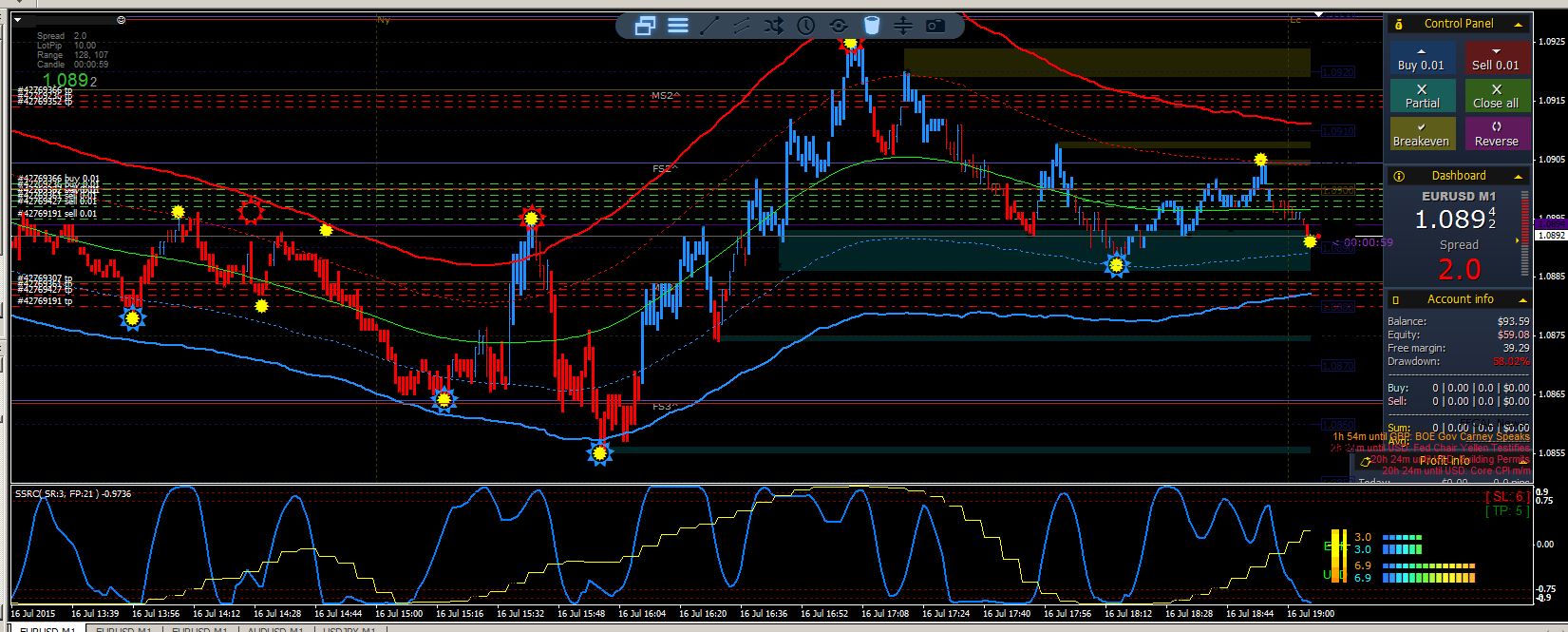Click the Reverse button
Image resolution: width=1568 pixels, height=632 pixels.
point(1497,134)
